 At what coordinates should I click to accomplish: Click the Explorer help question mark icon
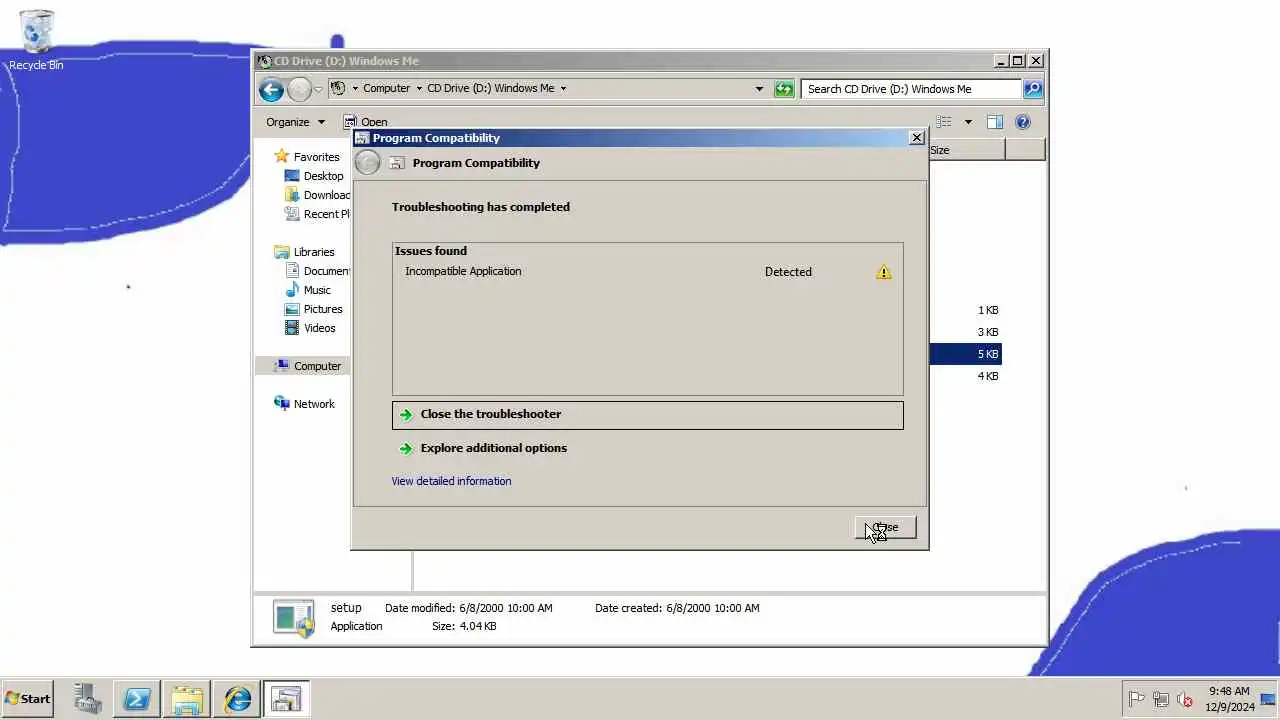1023,122
